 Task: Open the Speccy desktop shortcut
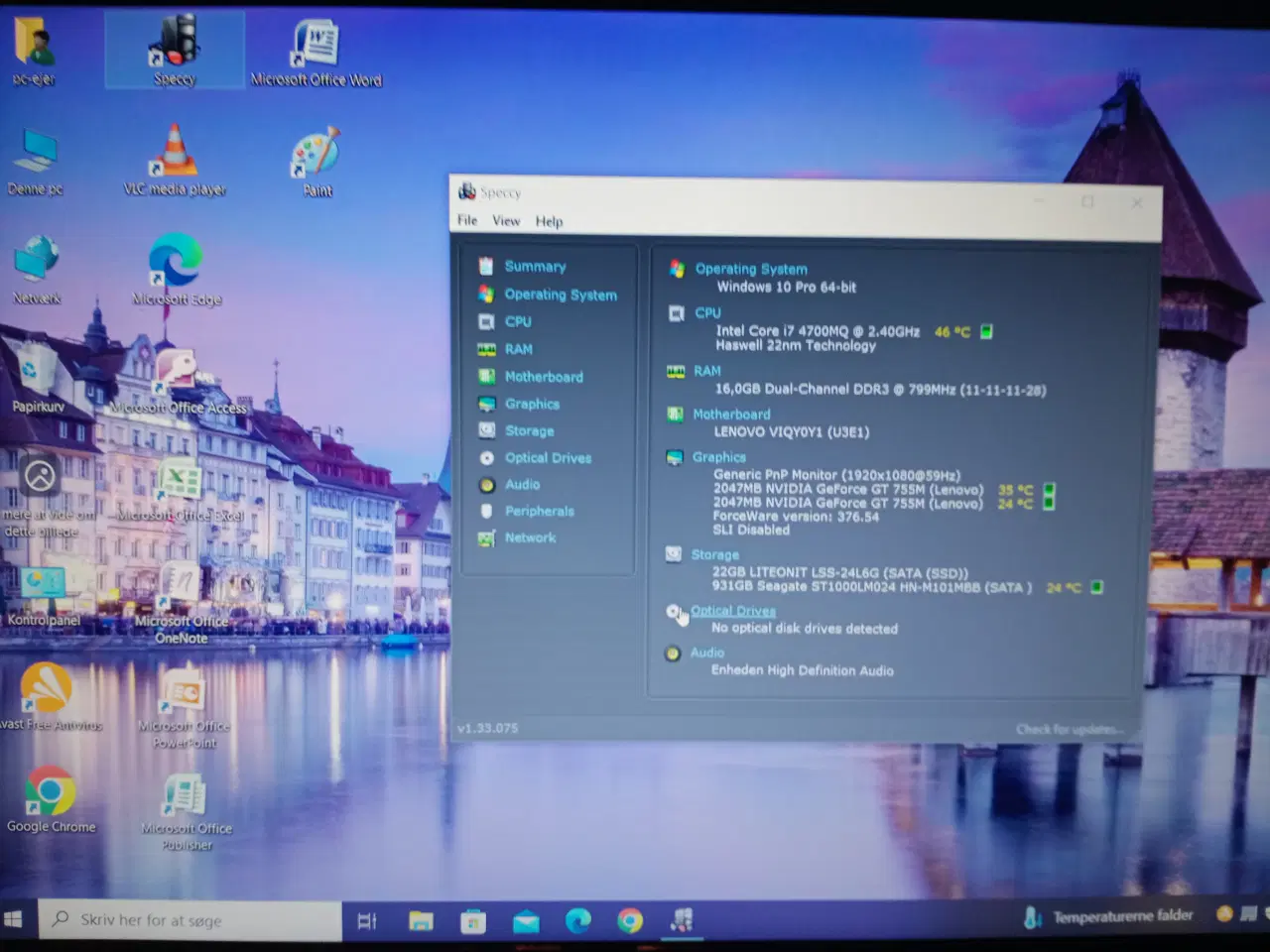(175, 50)
